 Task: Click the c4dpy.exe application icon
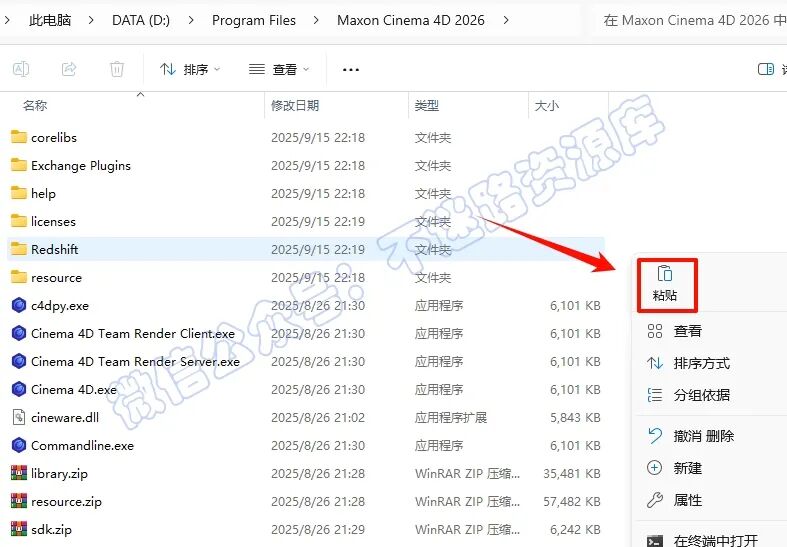coord(19,305)
